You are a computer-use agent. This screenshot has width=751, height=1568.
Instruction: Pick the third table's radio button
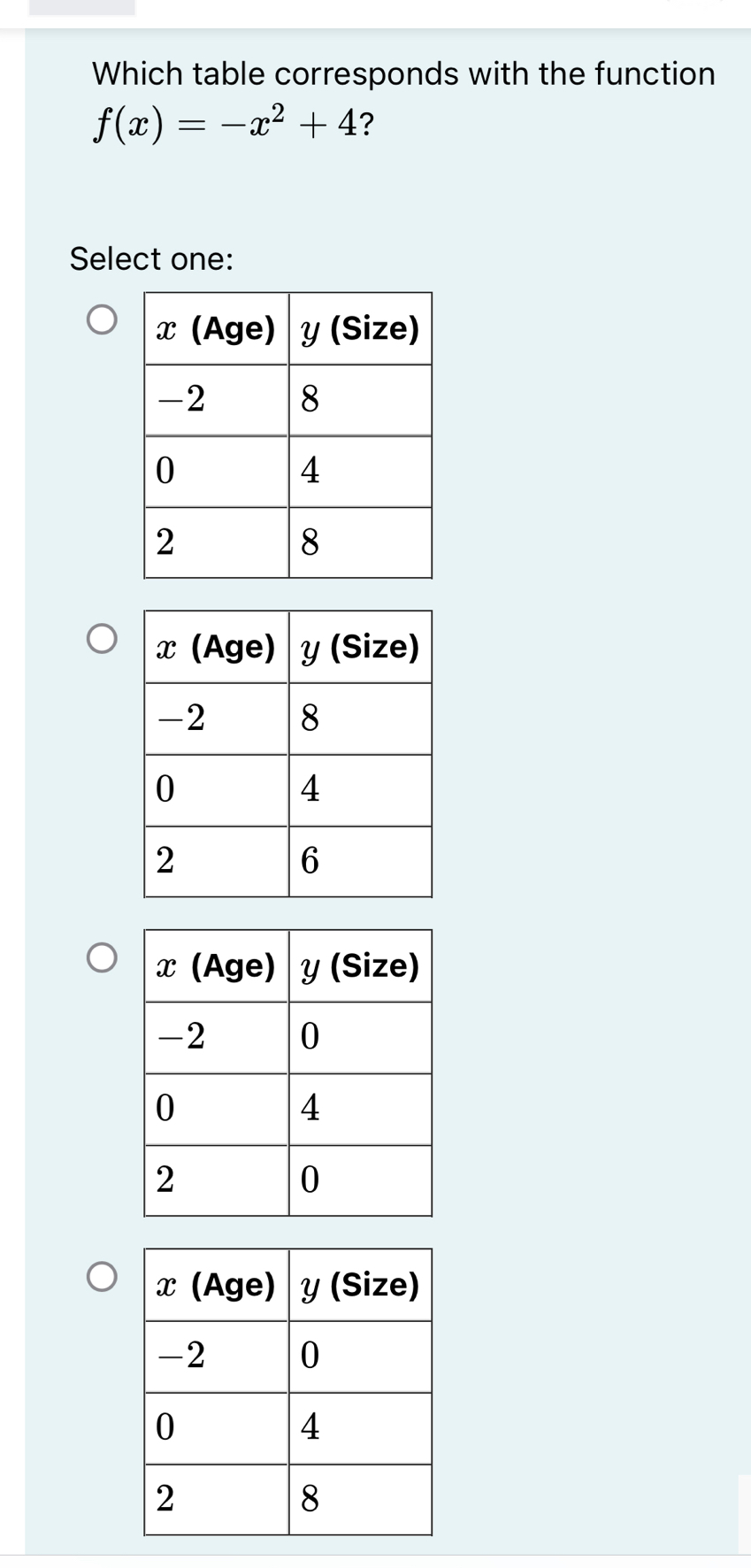click(x=102, y=957)
